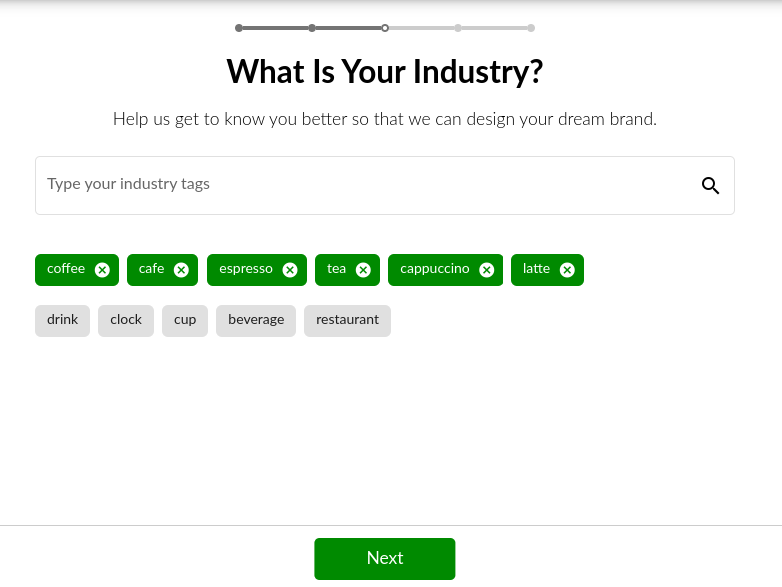Image resolution: width=782 pixels, height=587 pixels.
Task: Jump to the last progress step dot
Action: pyautogui.click(x=531, y=28)
